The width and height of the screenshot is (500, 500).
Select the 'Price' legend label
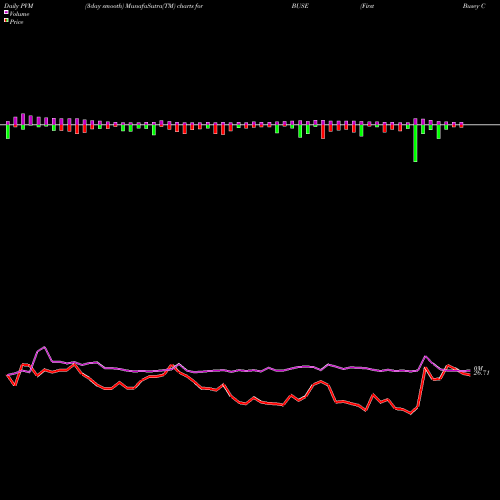[x=16, y=22]
